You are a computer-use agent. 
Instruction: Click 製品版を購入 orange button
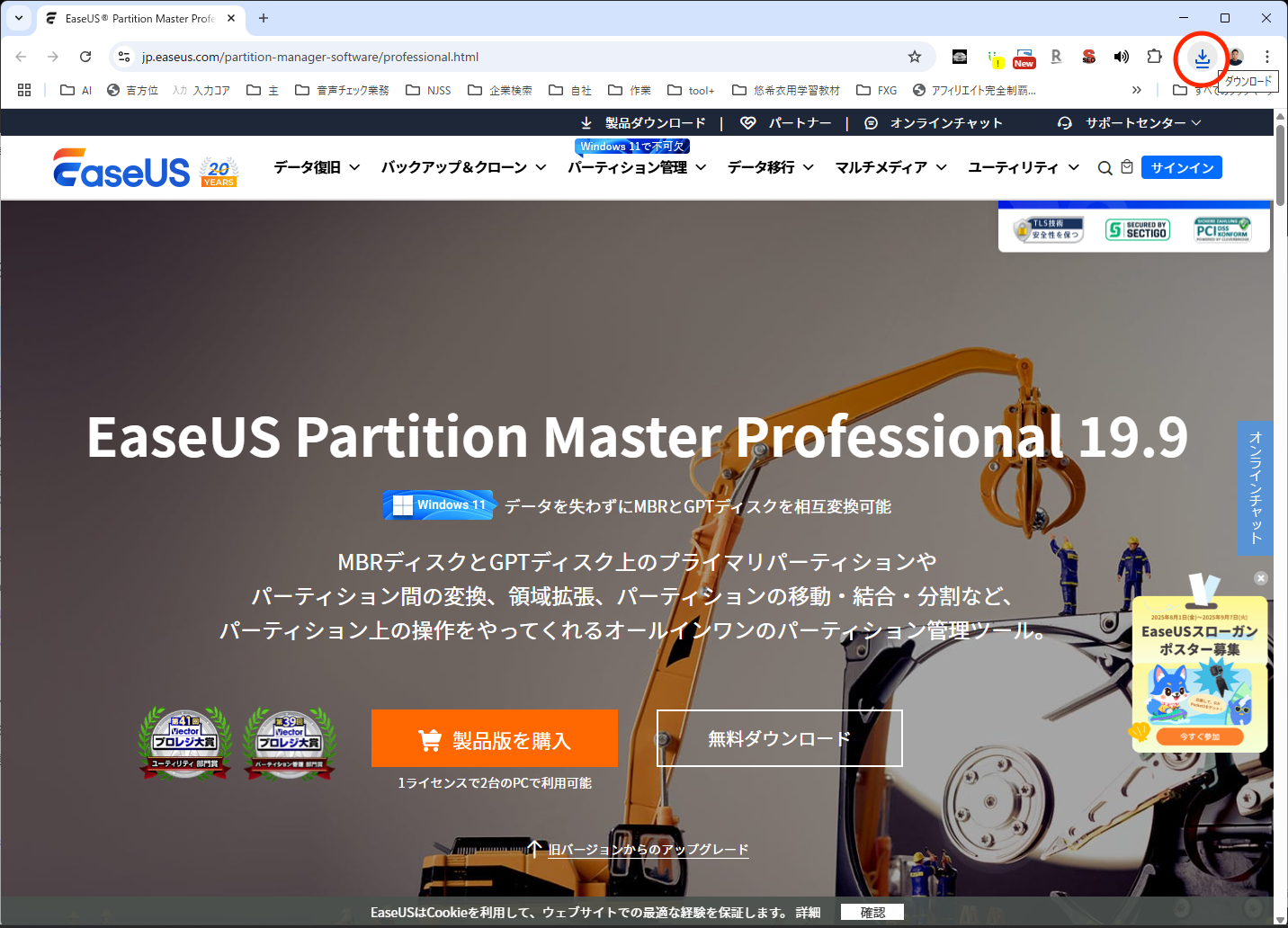tap(495, 738)
